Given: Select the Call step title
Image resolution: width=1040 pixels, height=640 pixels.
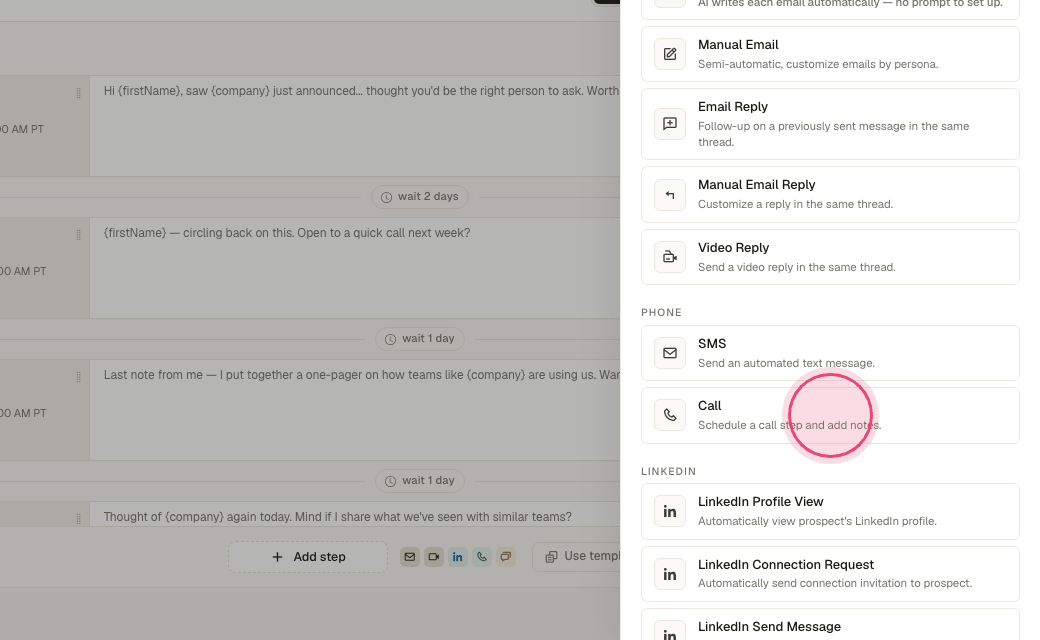Looking at the screenshot, I should point(709,406).
